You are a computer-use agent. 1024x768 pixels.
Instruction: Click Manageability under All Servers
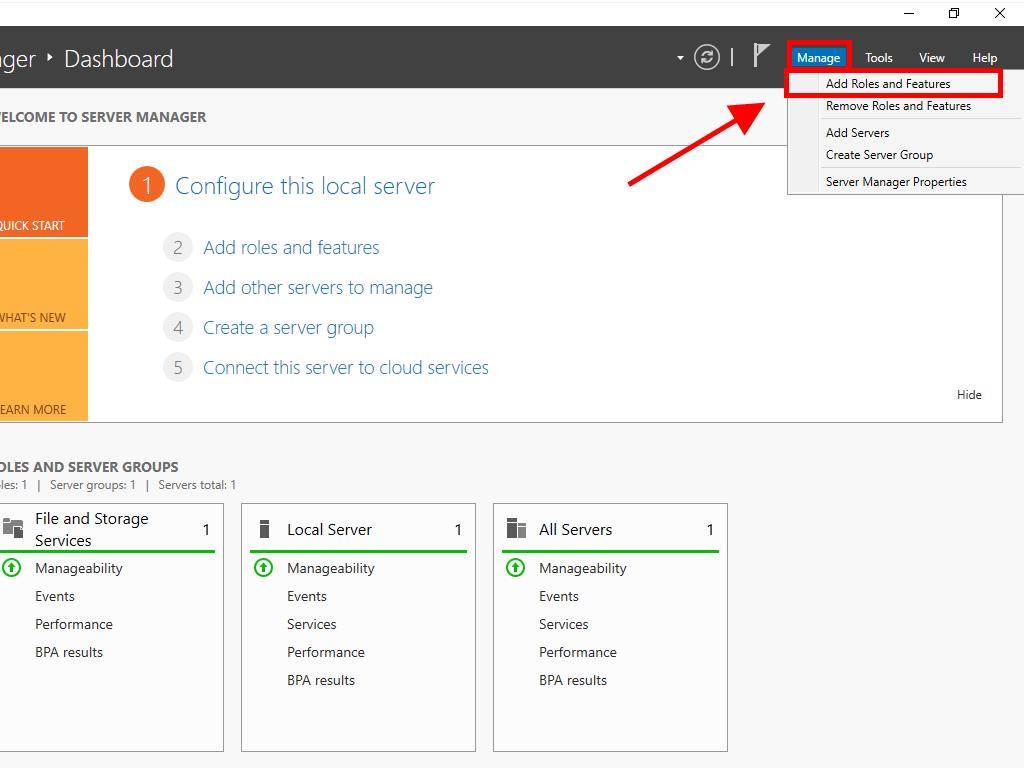[x=583, y=568]
